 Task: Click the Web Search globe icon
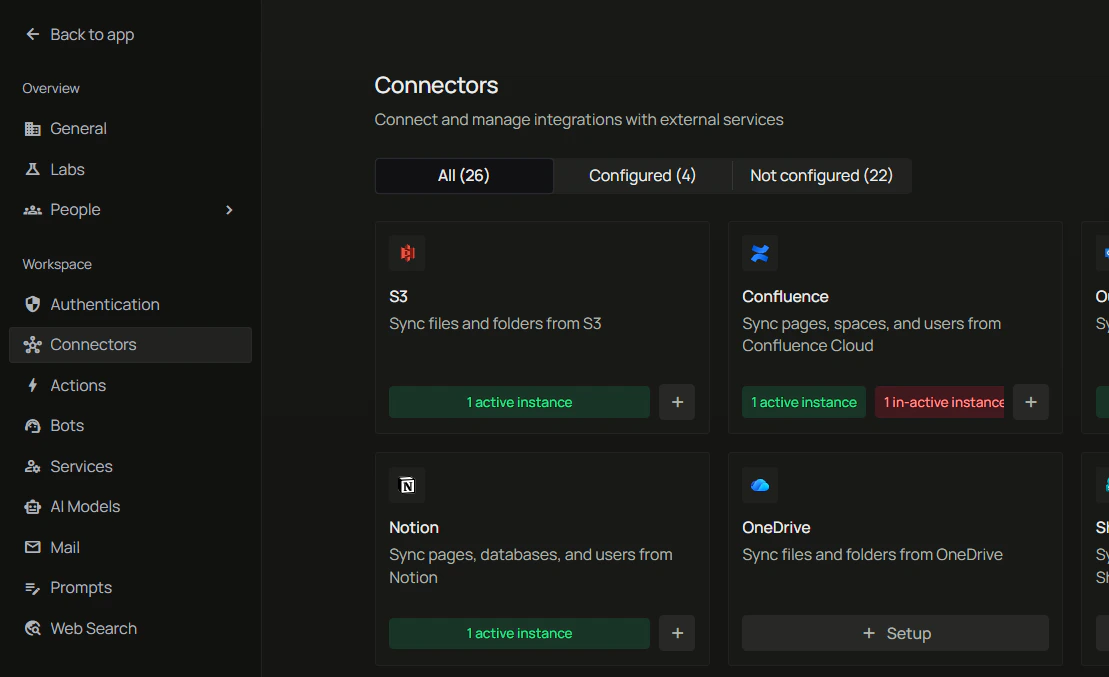(x=33, y=628)
